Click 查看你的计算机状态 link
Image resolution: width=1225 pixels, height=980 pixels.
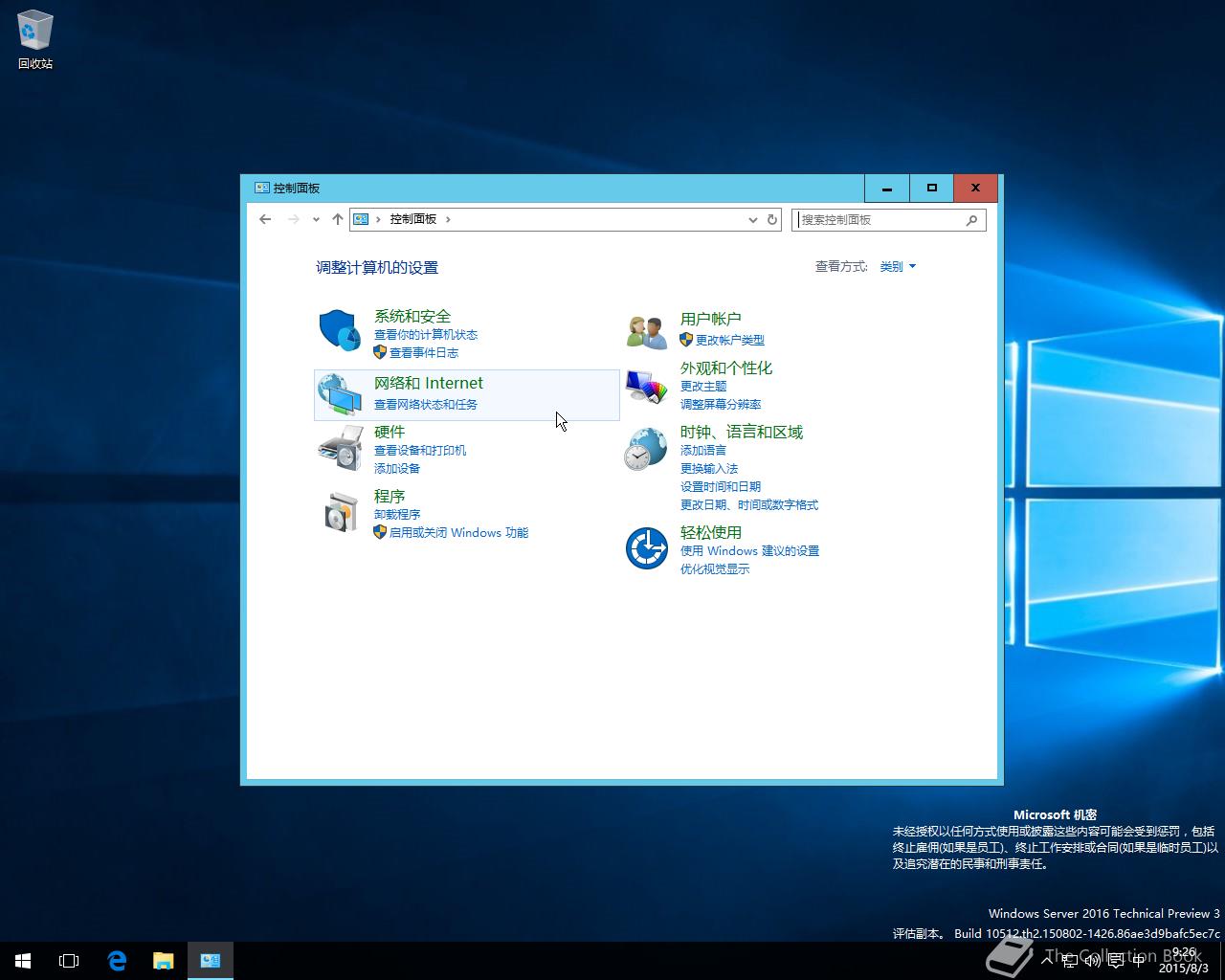pyautogui.click(x=426, y=335)
